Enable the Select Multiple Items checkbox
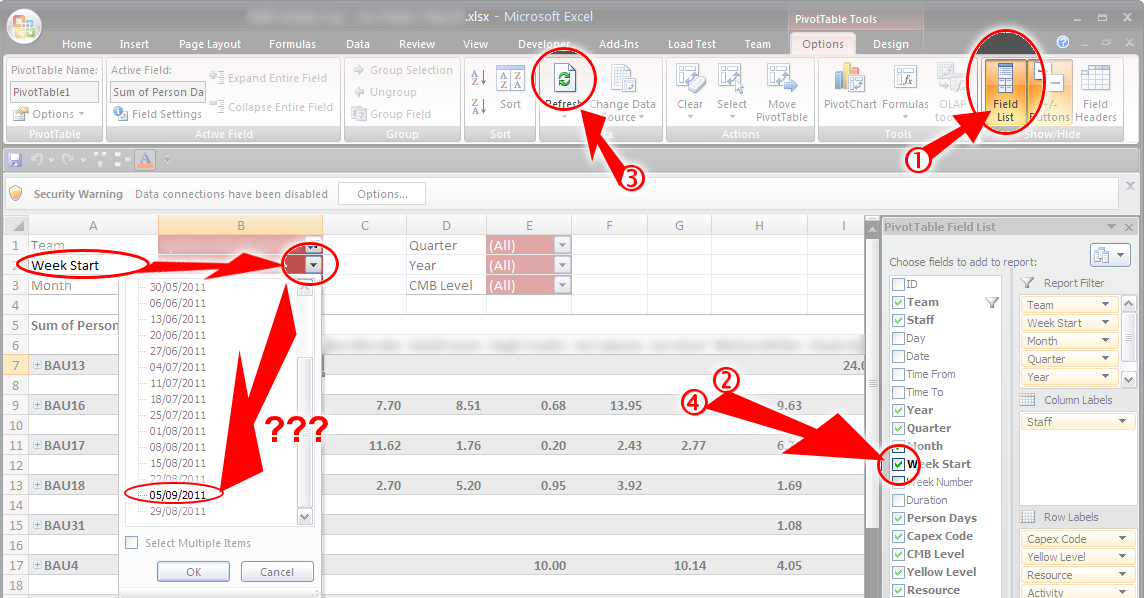1144x598 pixels. [132, 543]
